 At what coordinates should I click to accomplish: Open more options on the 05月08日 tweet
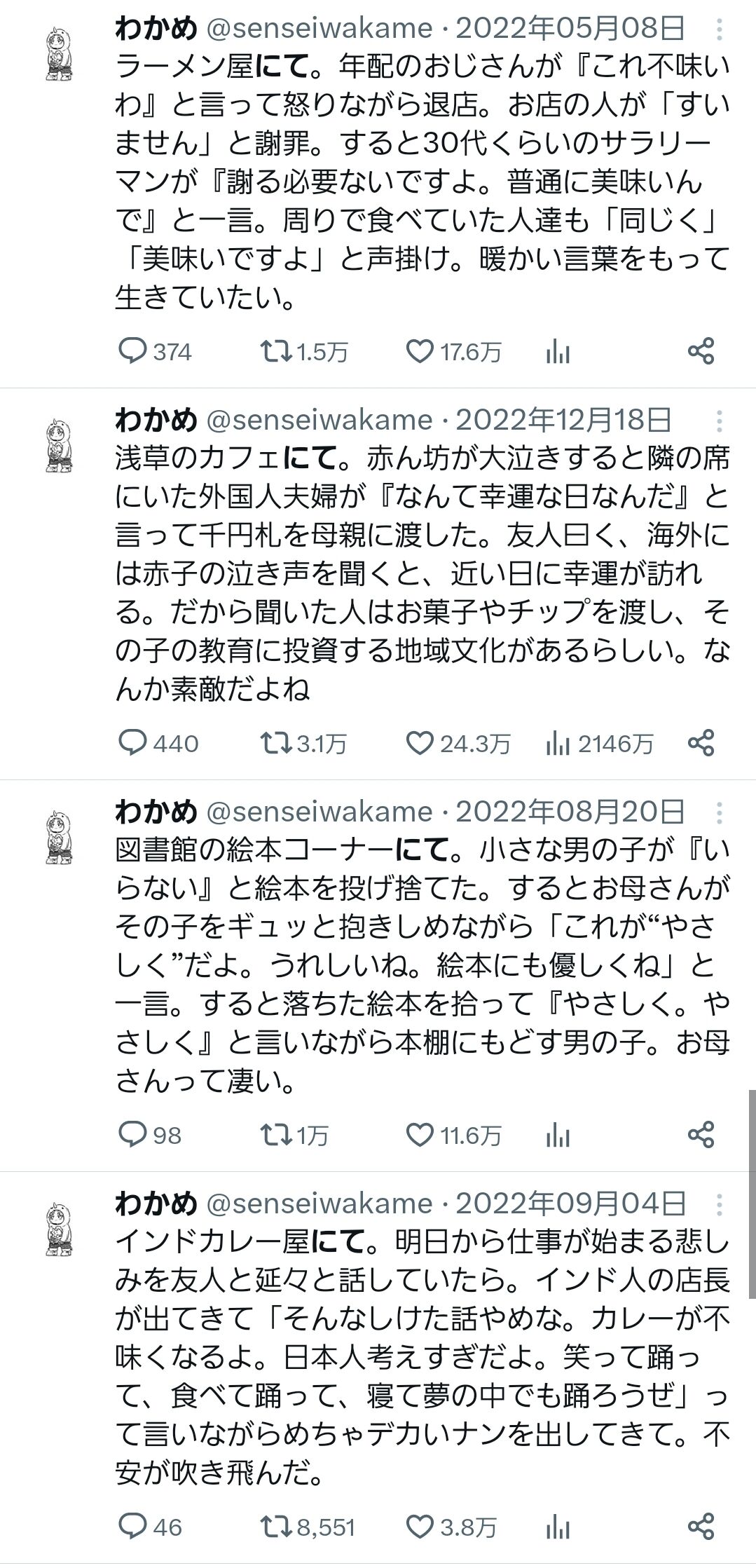(x=720, y=29)
